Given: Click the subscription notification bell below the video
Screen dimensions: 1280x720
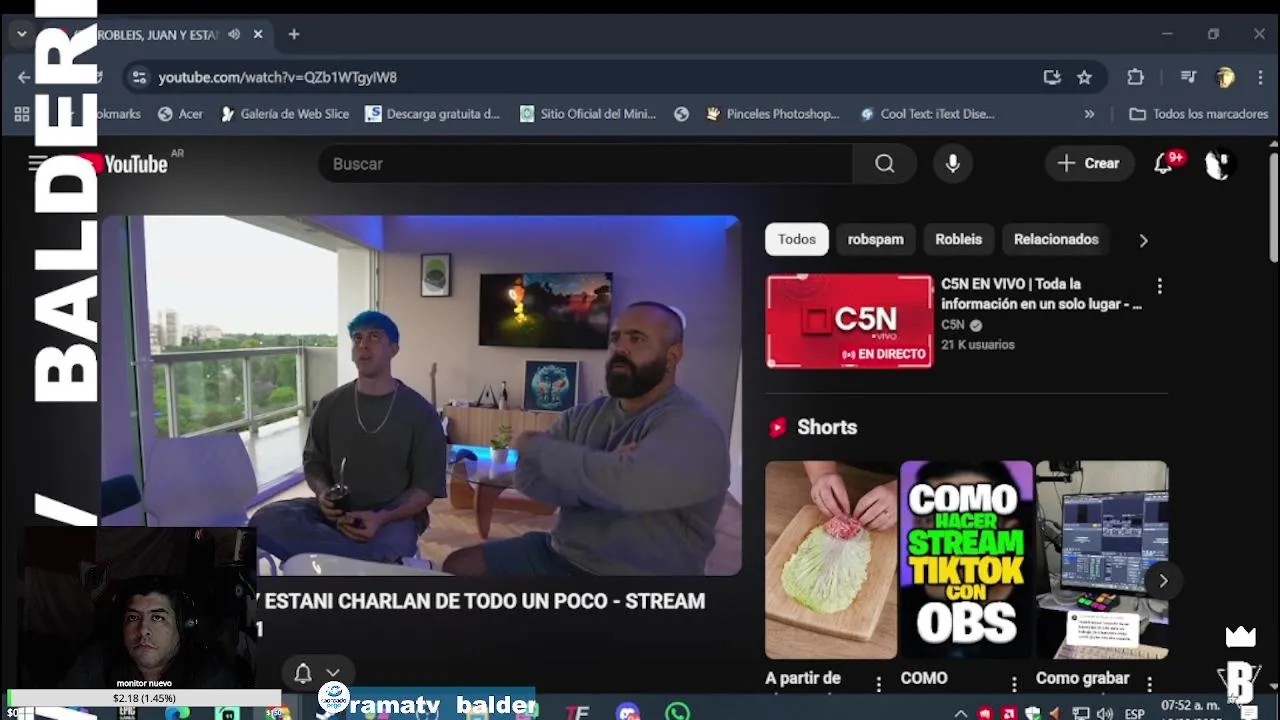Looking at the screenshot, I should [x=303, y=673].
